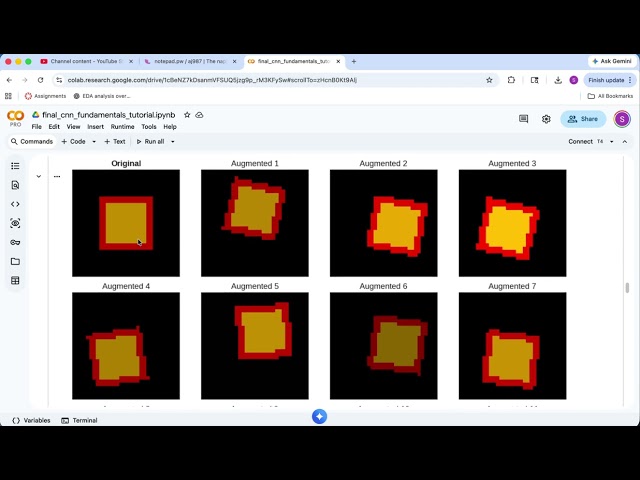Click the Chrome profile S icon
Screen dimensions: 640x480
click(573, 80)
